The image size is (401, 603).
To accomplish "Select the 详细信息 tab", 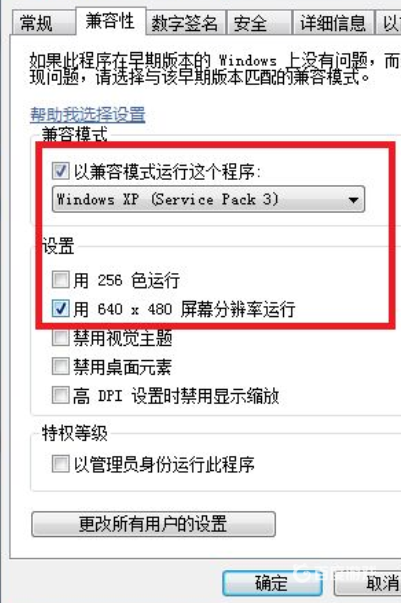I will 333,23.
